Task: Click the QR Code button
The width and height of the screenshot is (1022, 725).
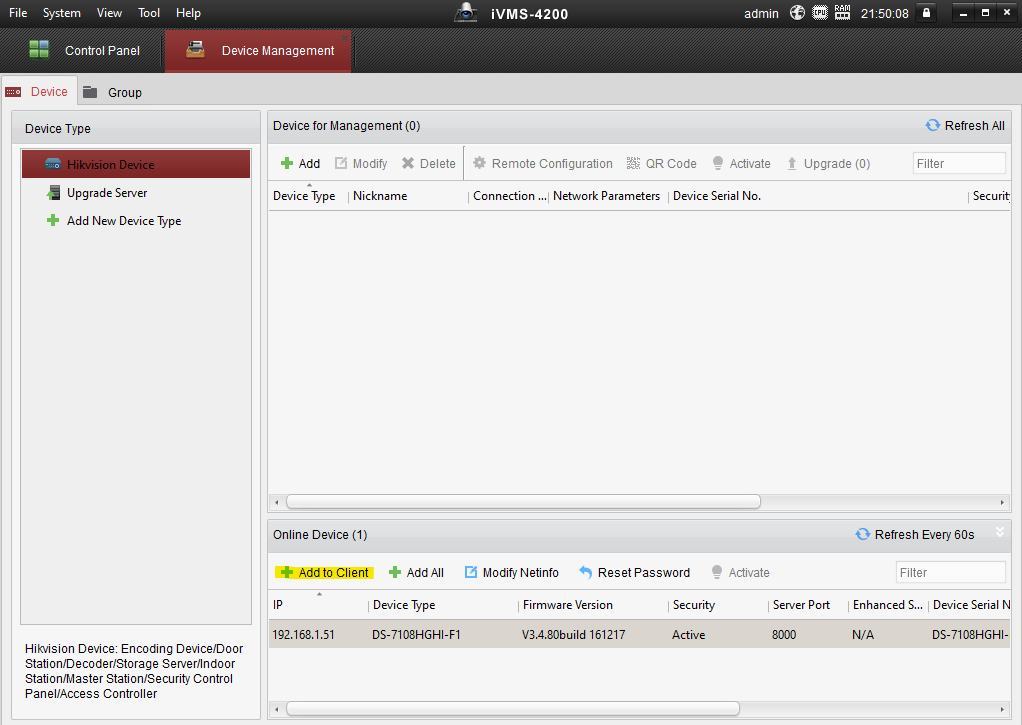Action: pos(662,164)
